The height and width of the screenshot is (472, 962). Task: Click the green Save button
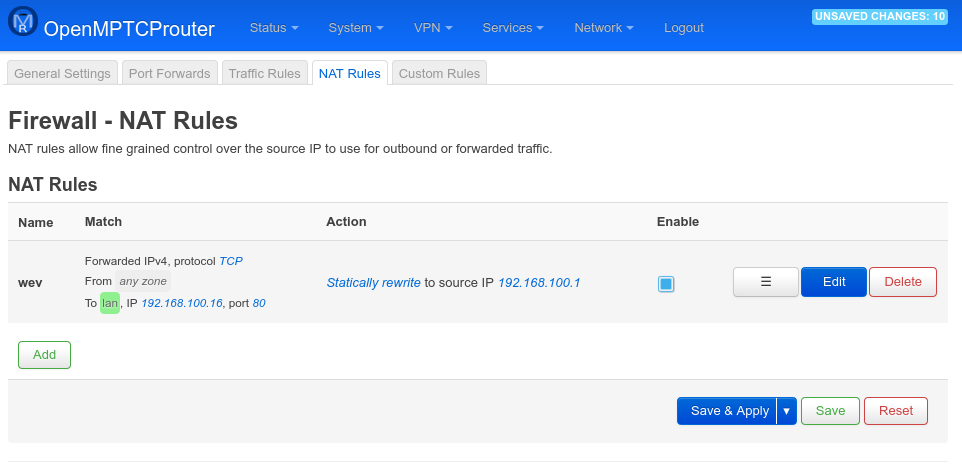click(x=830, y=411)
